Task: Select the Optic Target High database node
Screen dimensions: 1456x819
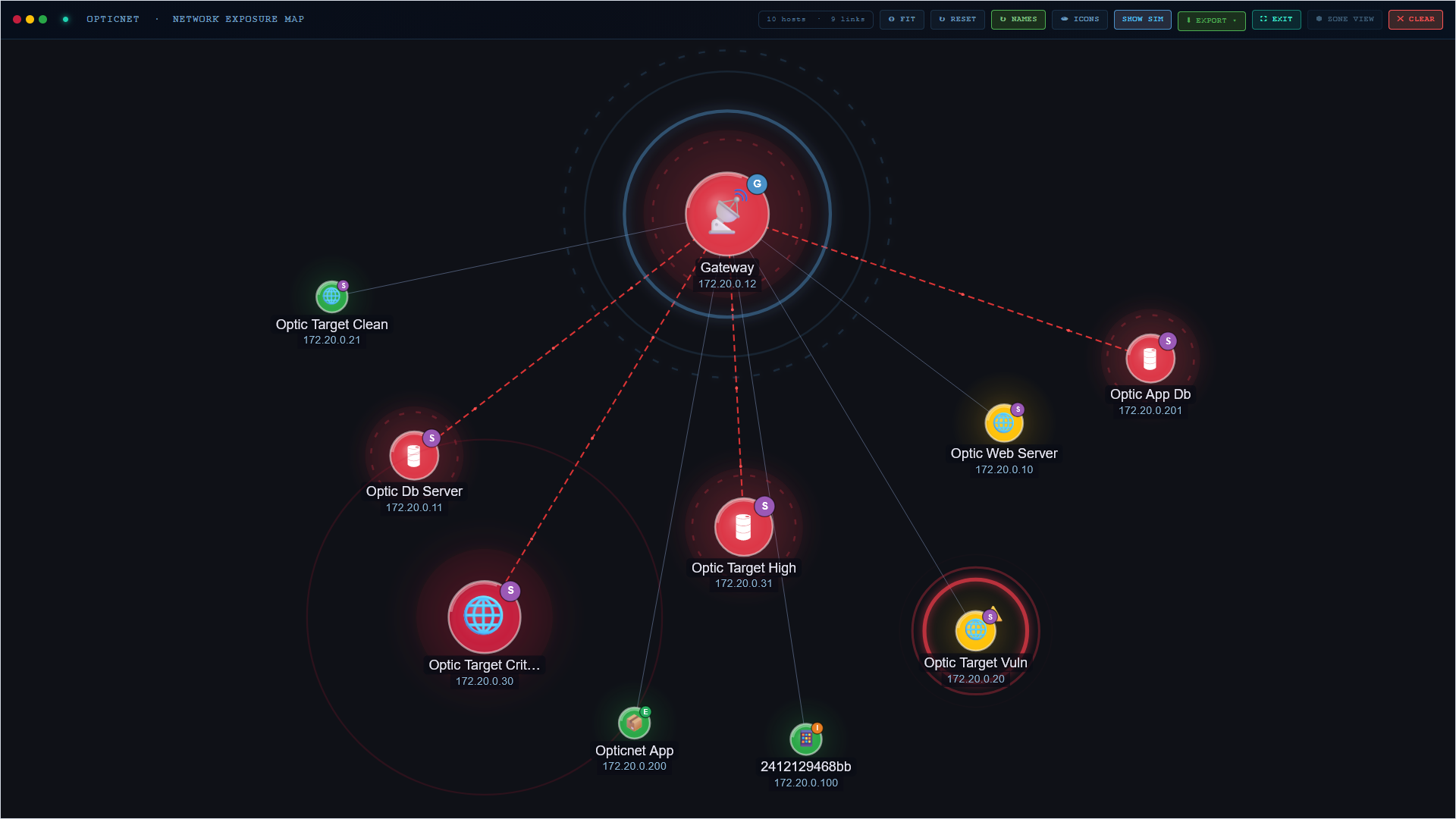Action: coord(743,526)
